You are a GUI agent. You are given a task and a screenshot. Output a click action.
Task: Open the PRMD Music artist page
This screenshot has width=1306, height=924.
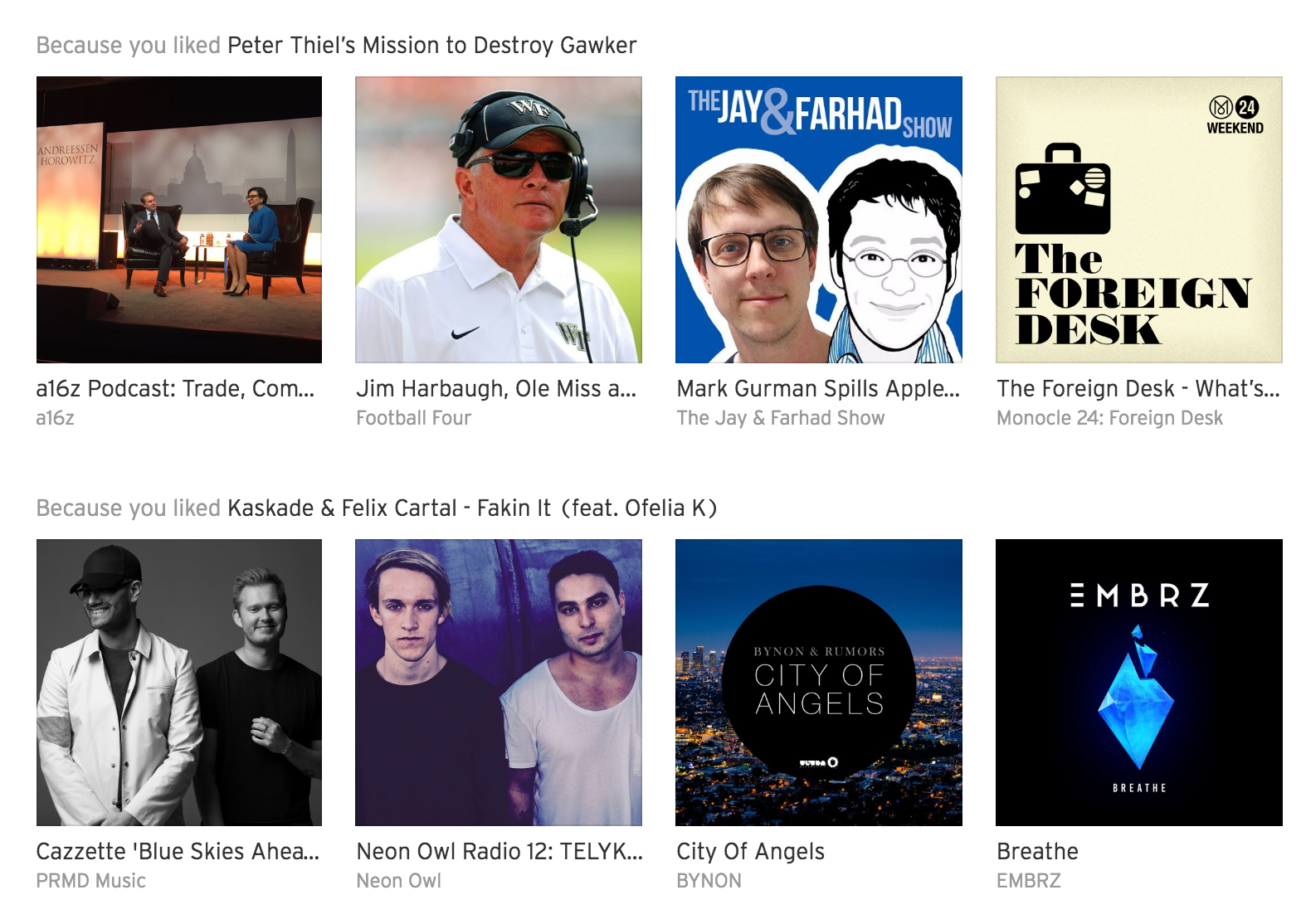[x=91, y=881]
